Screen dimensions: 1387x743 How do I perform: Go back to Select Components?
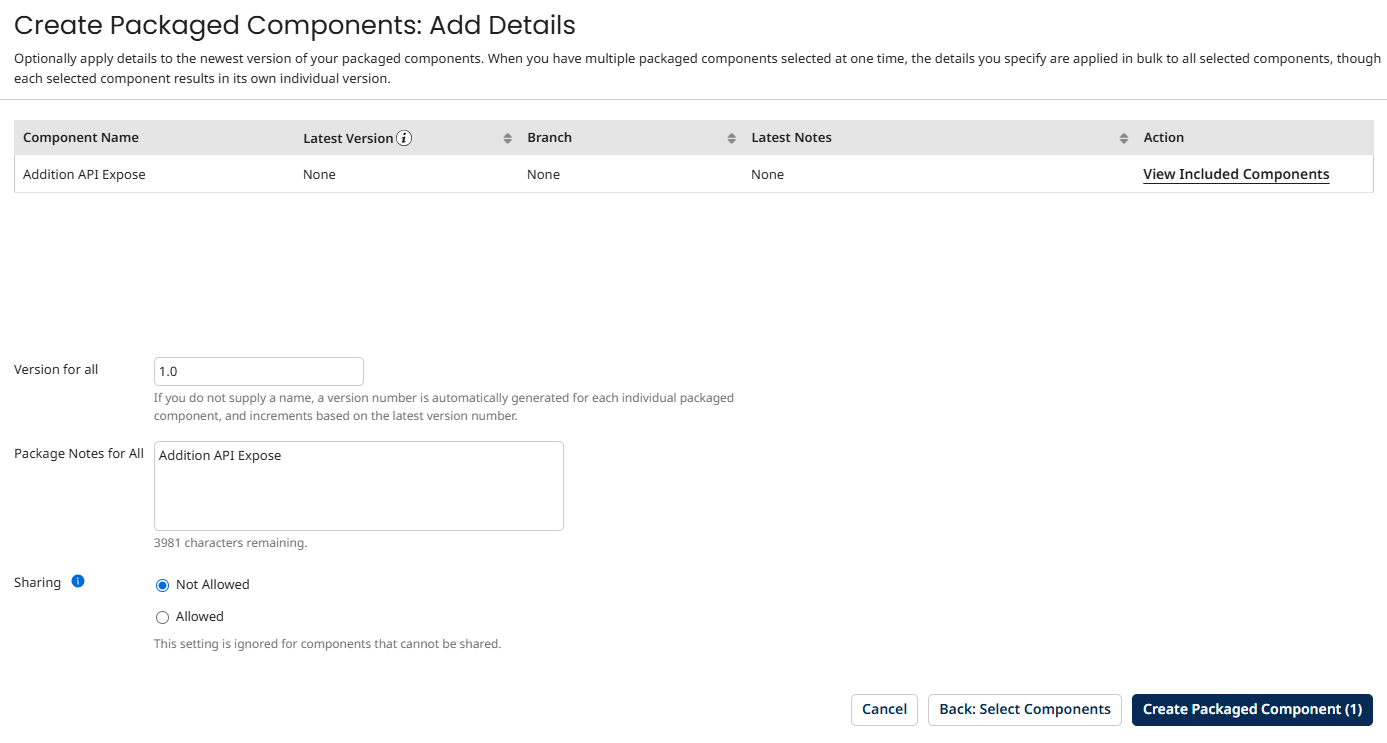coord(1024,709)
